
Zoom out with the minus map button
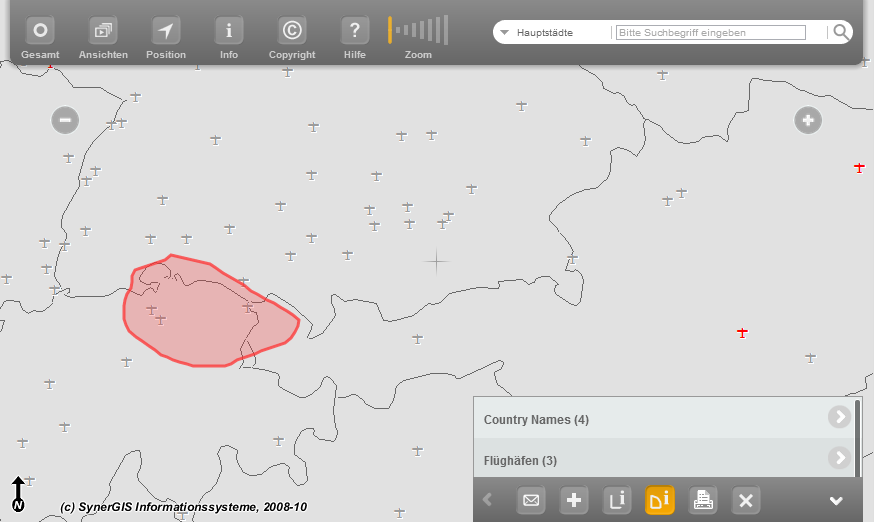65,121
